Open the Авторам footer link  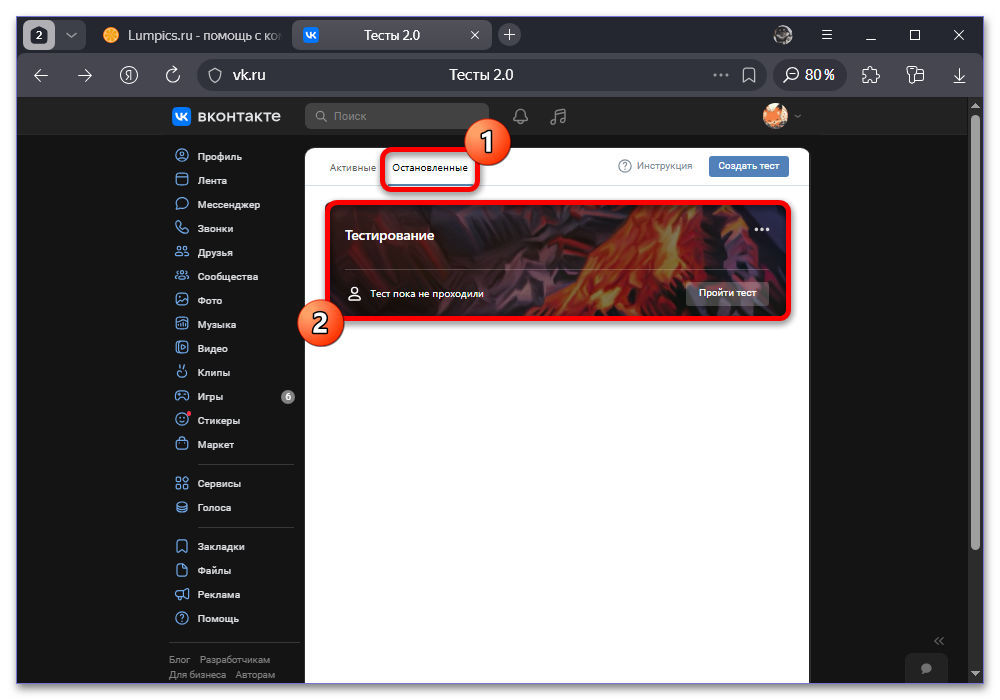(255, 674)
